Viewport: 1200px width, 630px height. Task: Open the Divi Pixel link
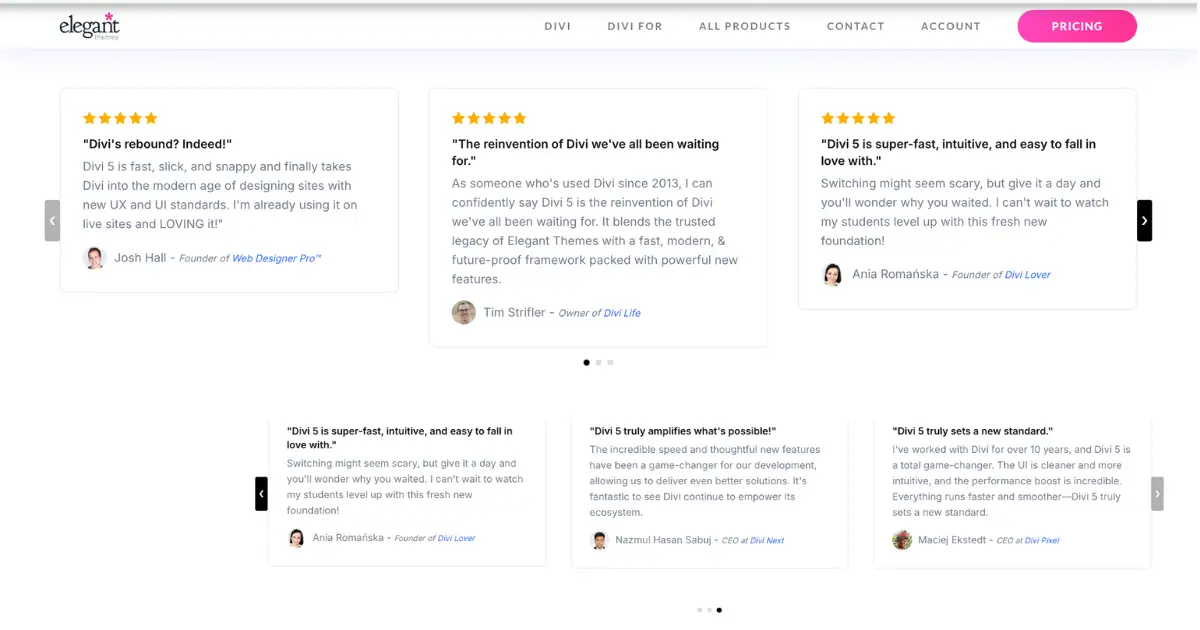[x=1041, y=540]
